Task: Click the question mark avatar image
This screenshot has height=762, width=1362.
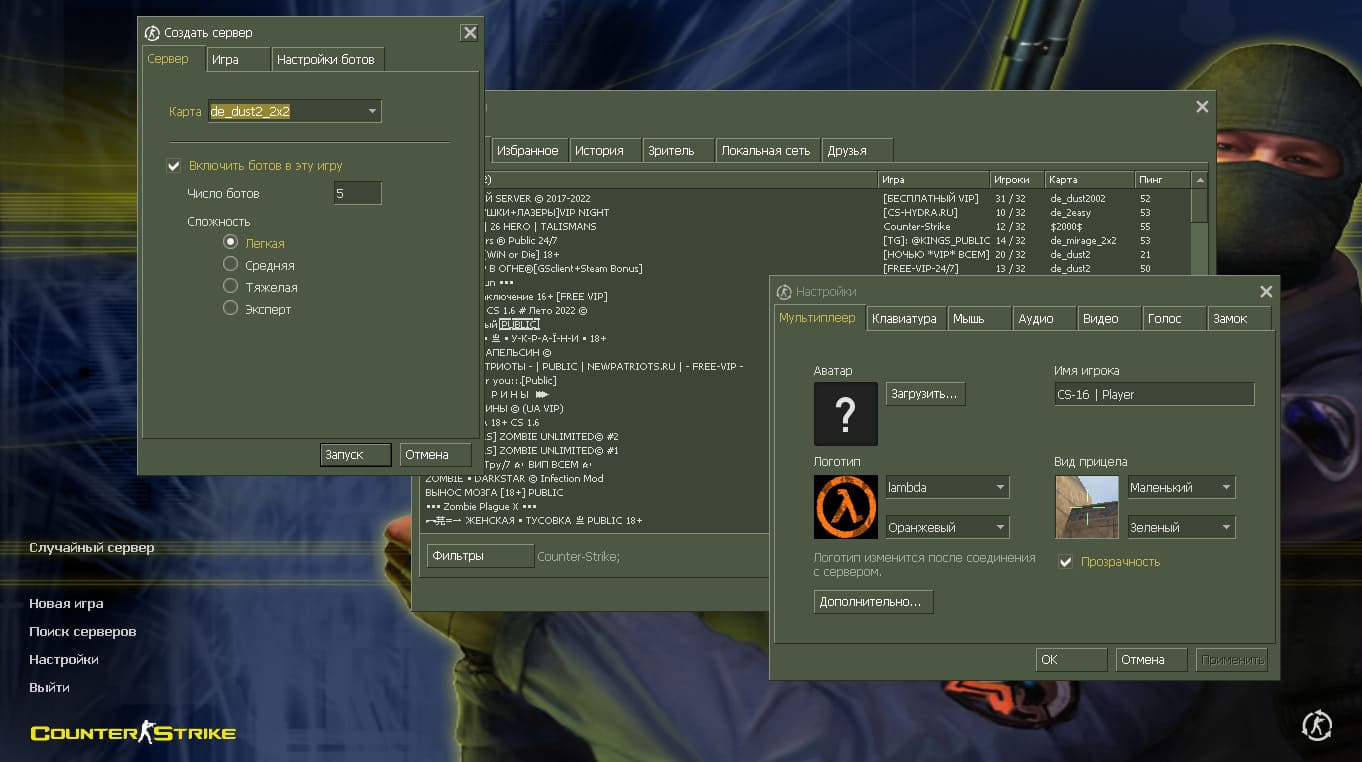Action: tap(846, 414)
